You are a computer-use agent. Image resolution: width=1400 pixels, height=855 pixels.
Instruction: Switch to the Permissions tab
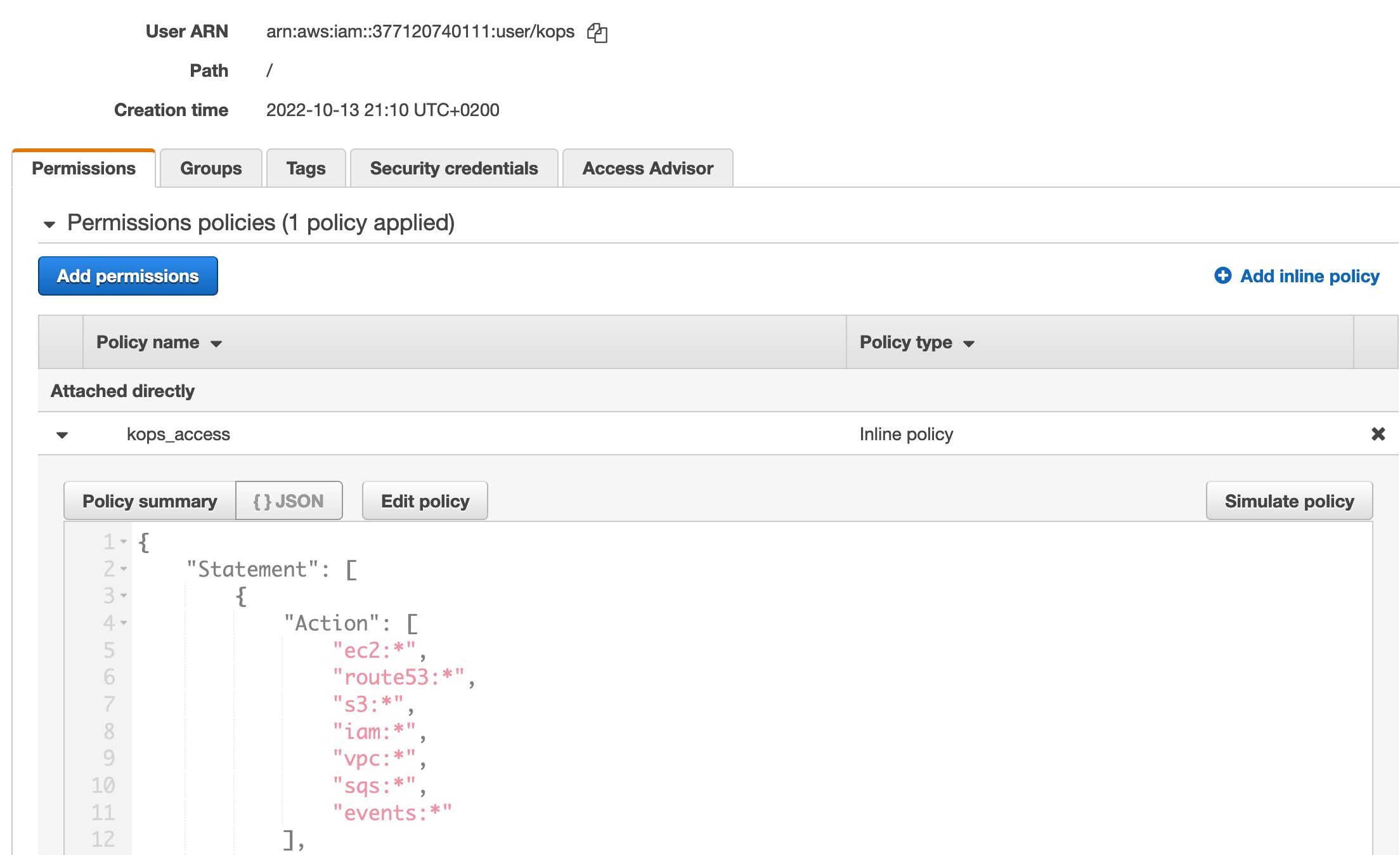(x=84, y=168)
